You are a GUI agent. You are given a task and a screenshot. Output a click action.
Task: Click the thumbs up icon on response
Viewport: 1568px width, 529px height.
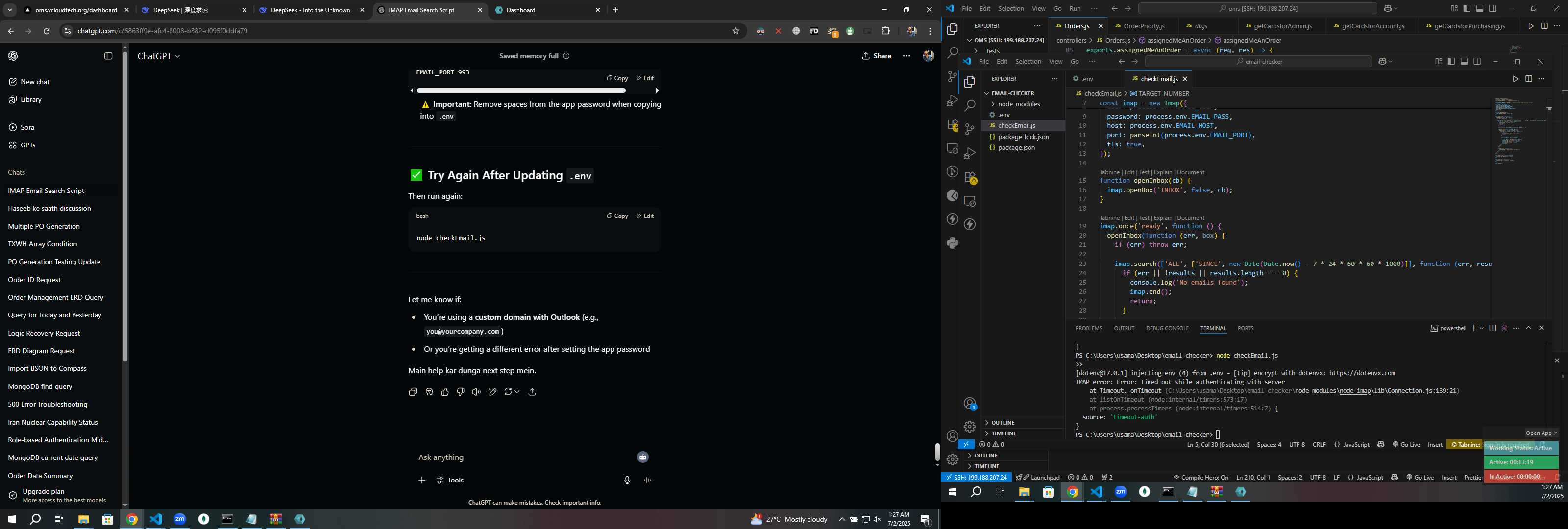(x=445, y=392)
